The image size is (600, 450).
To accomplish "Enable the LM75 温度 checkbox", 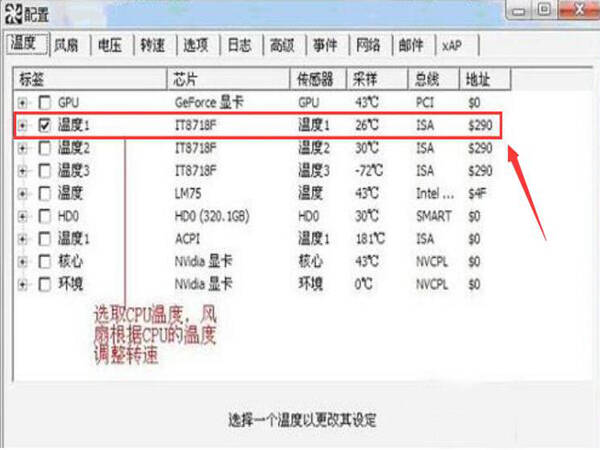I will pos(45,194).
